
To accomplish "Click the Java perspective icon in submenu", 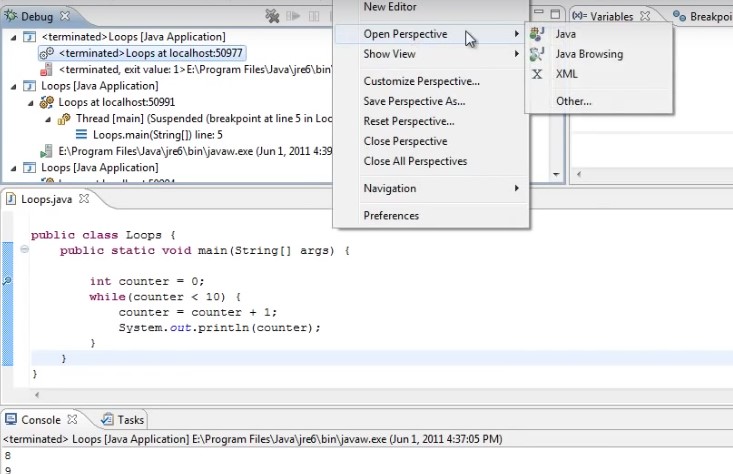I will click(x=537, y=34).
